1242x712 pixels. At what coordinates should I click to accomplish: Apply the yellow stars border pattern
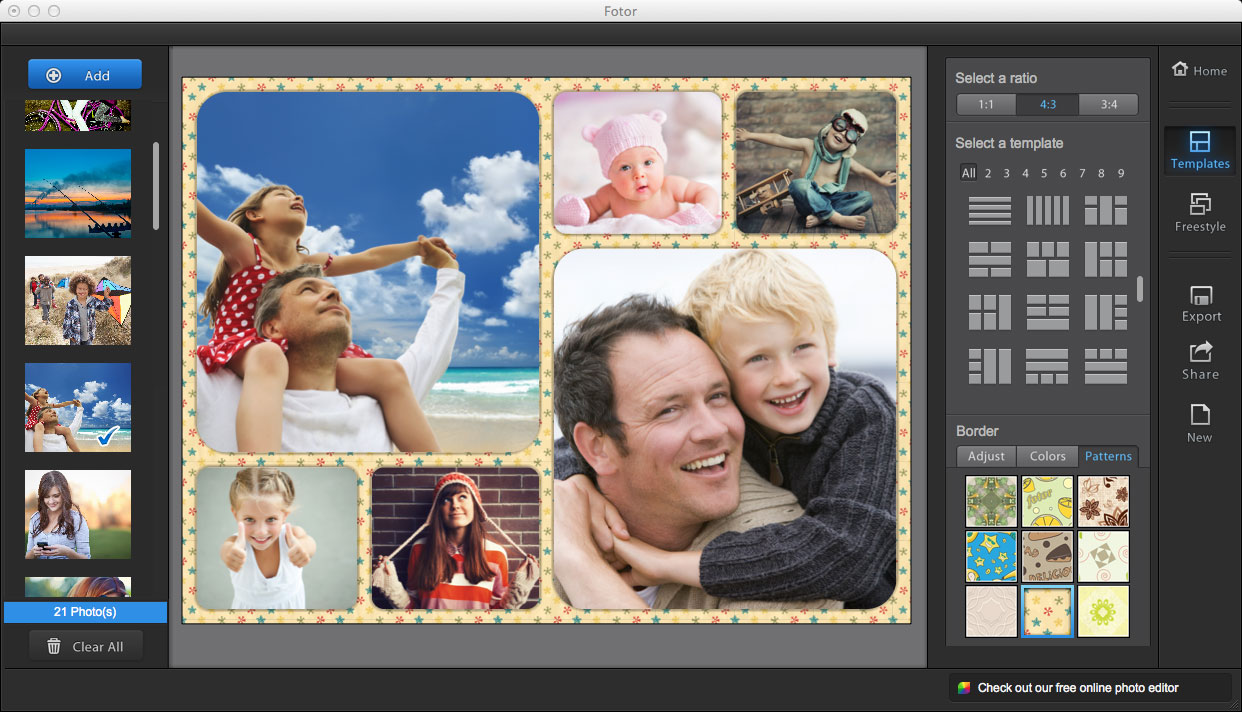[x=1047, y=611]
